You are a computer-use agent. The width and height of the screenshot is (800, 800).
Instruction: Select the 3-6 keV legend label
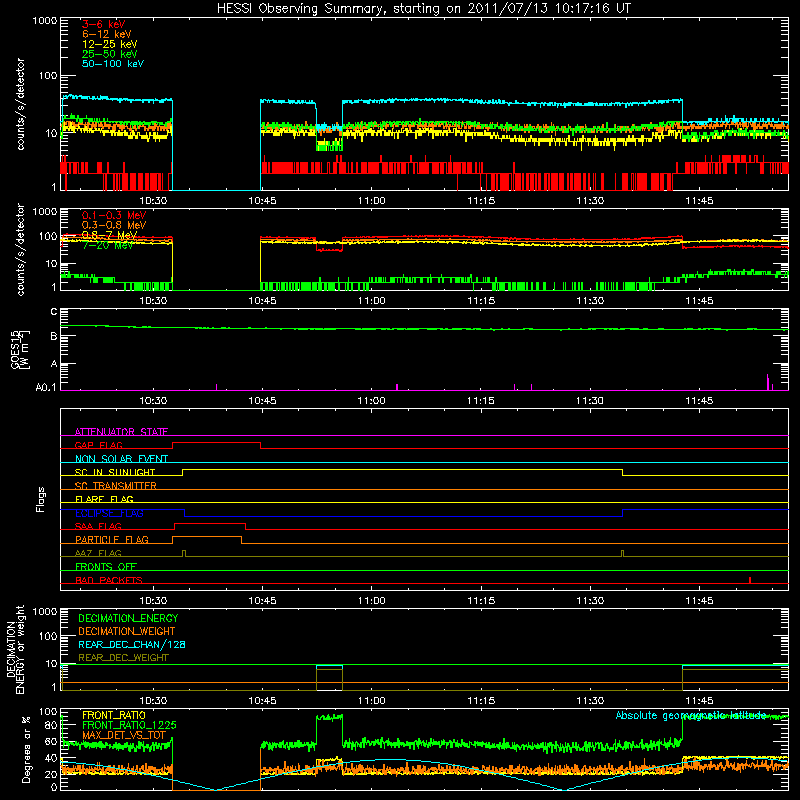click(x=104, y=24)
